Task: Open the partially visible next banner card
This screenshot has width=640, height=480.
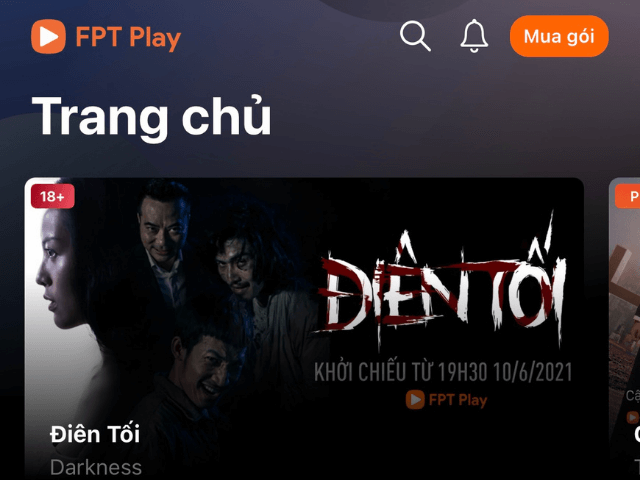Action: point(624,329)
